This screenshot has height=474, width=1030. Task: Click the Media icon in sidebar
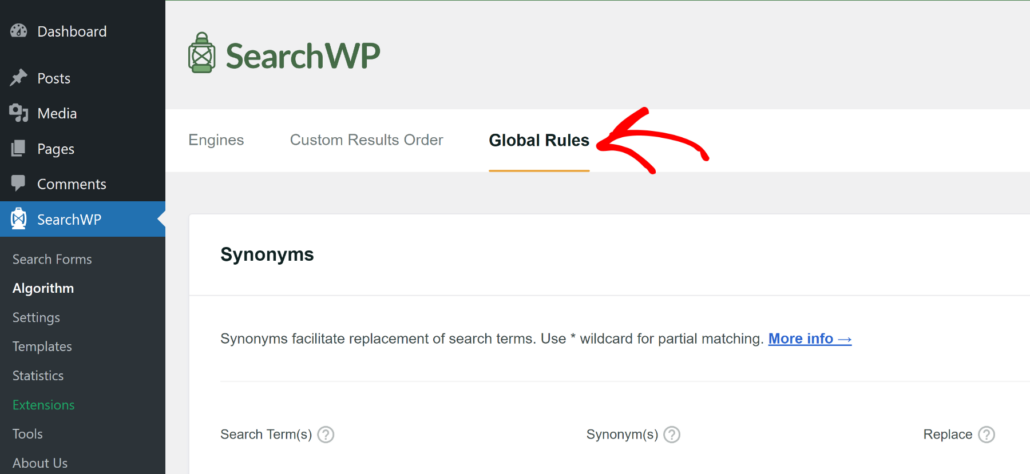pos(18,114)
